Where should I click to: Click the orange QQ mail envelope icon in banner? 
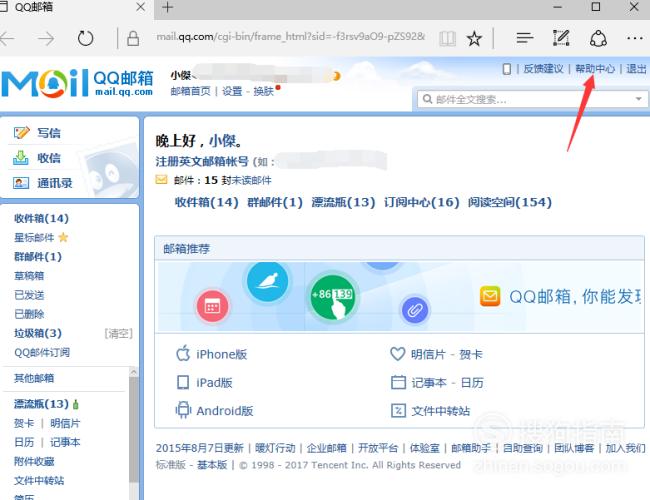[490, 296]
